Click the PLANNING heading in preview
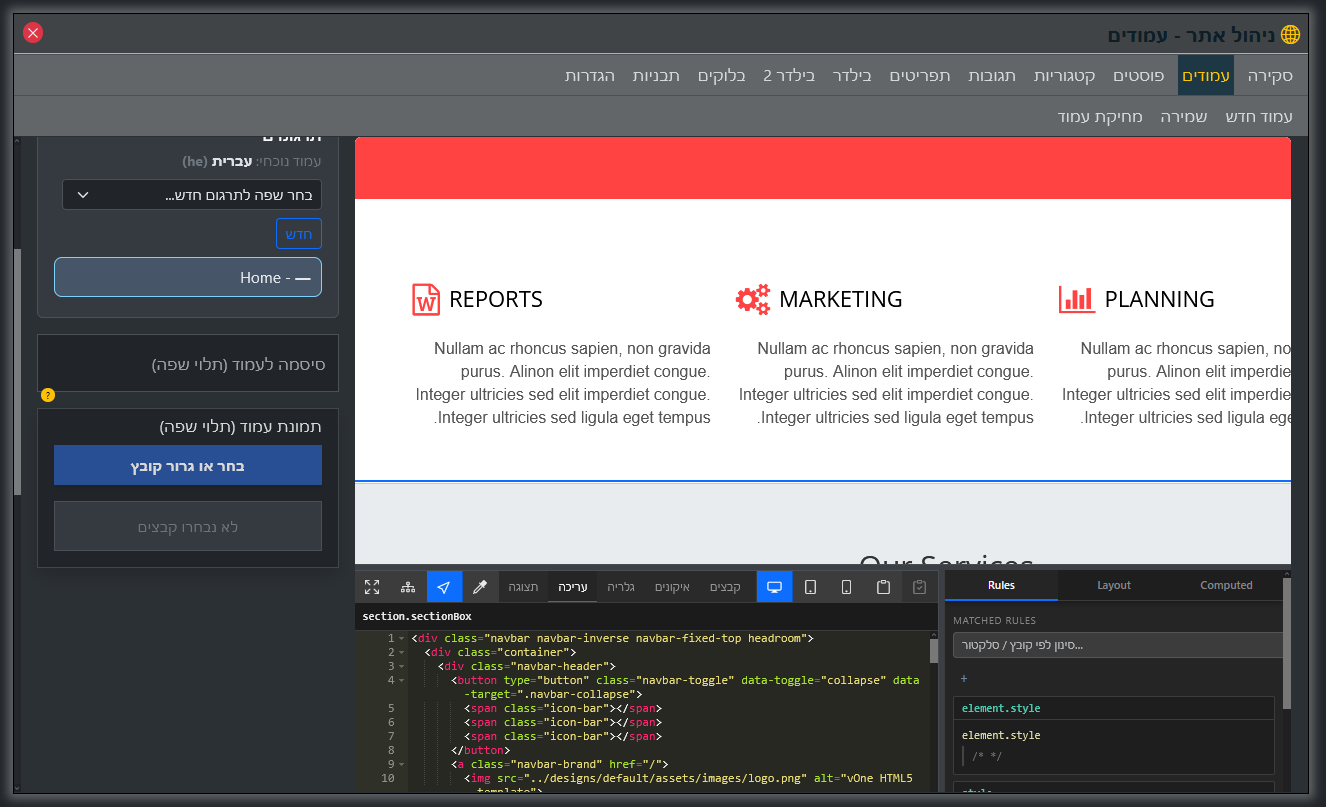1326x807 pixels. tap(1160, 299)
